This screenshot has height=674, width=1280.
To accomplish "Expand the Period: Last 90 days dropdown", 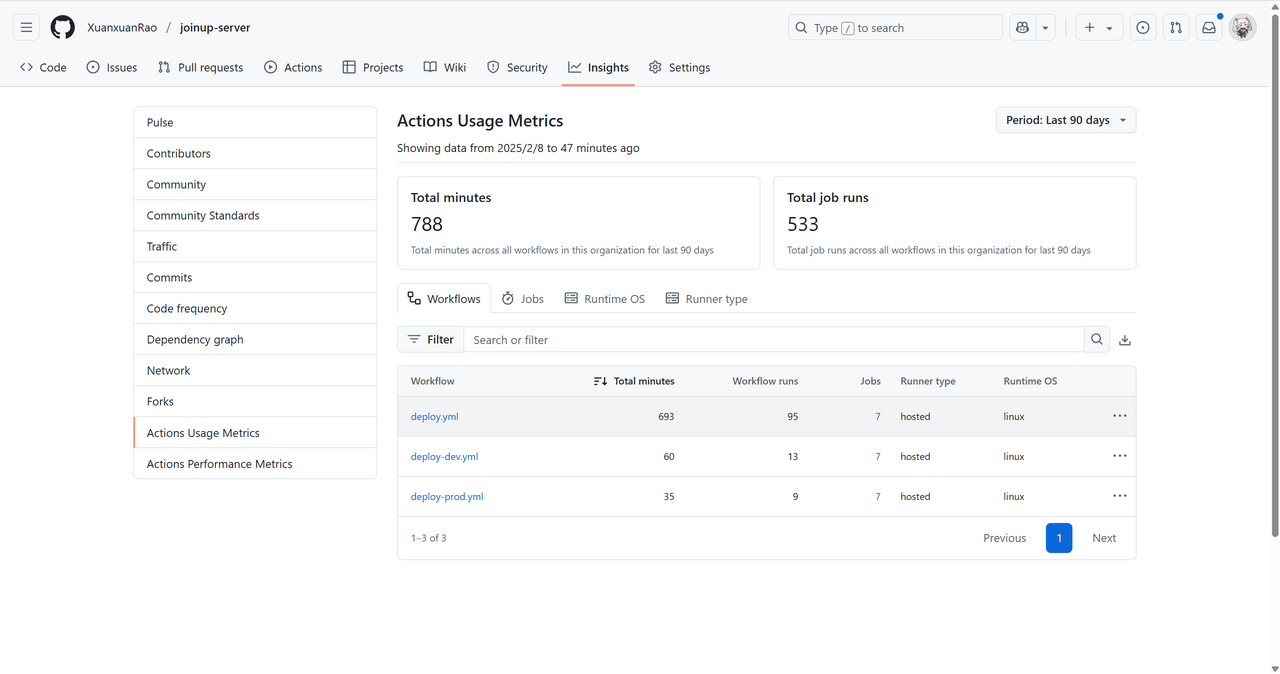I will (x=1066, y=120).
